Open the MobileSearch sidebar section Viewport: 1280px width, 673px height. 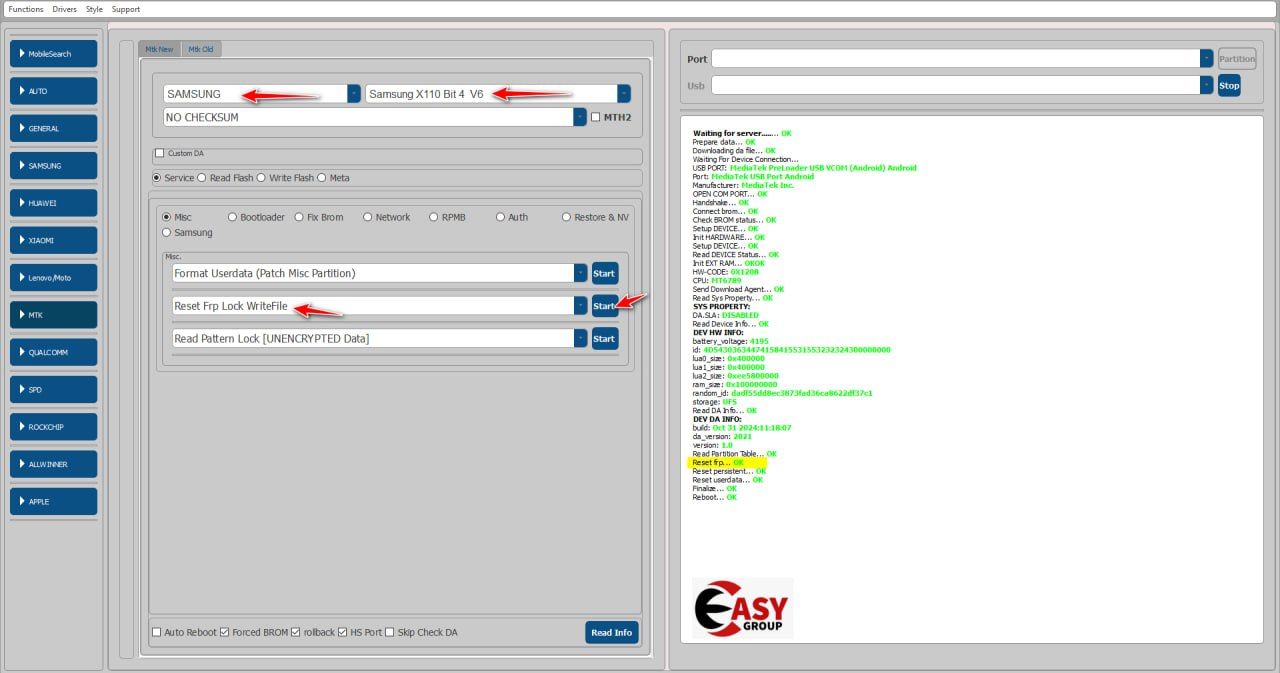click(x=54, y=54)
